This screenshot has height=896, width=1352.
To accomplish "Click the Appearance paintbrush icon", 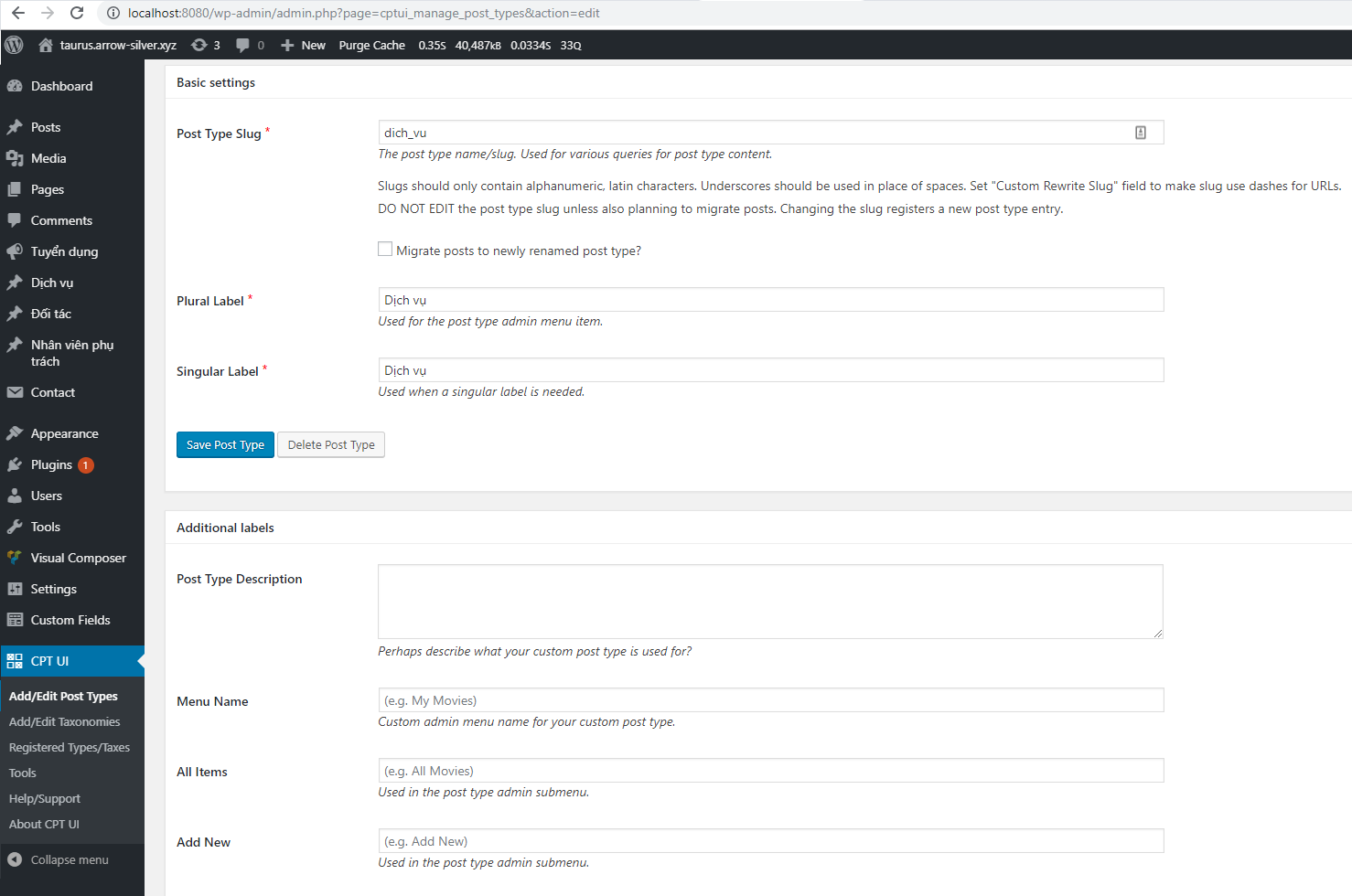I will pos(15,433).
